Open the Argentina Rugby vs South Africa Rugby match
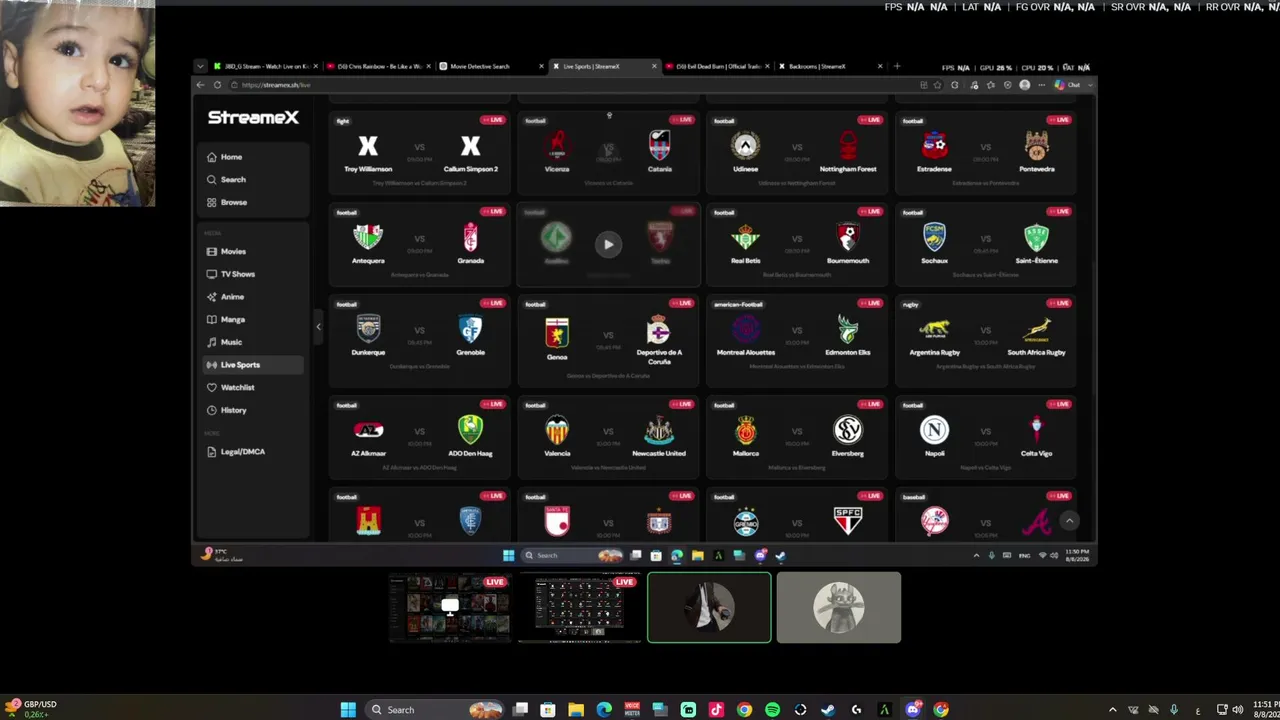 click(x=986, y=341)
